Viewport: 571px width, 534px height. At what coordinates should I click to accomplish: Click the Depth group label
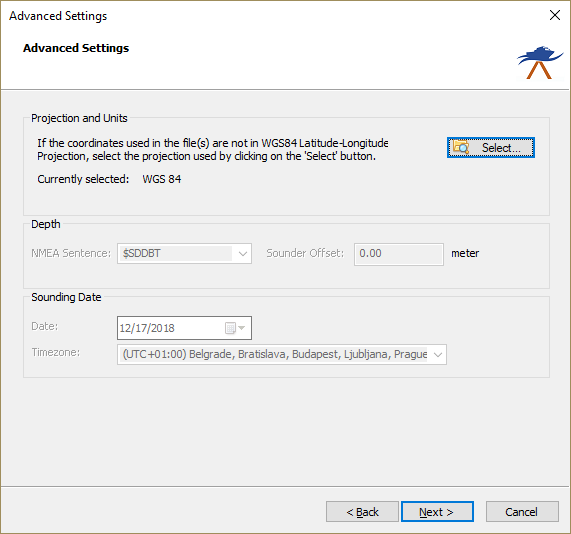coord(46,224)
